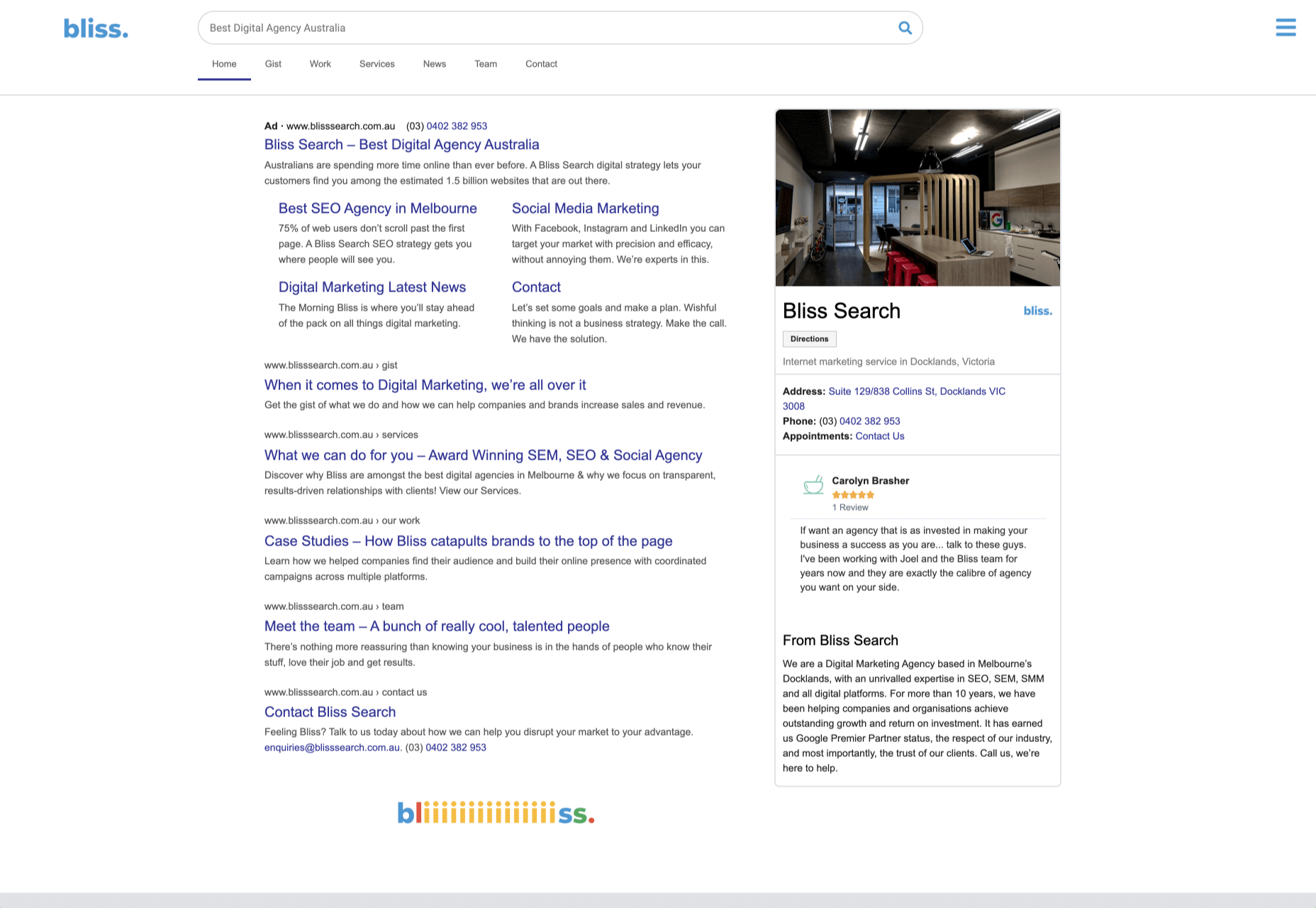Click the phone number in the business panel
The width and height of the screenshot is (1316, 908).
[870, 421]
